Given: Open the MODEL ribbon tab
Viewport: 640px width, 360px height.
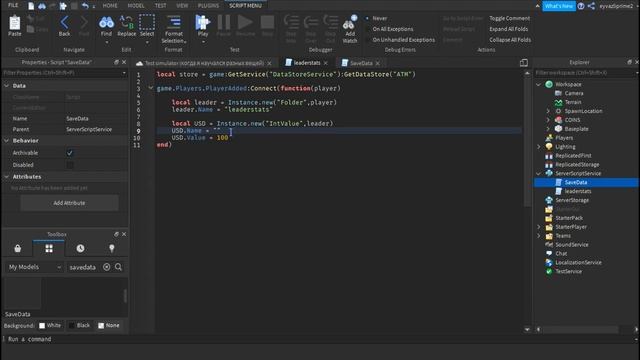Looking at the screenshot, I should tap(136, 6).
